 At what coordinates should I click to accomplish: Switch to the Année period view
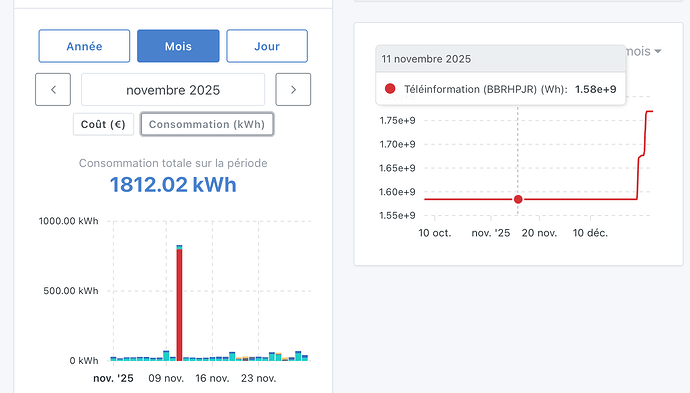point(84,46)
